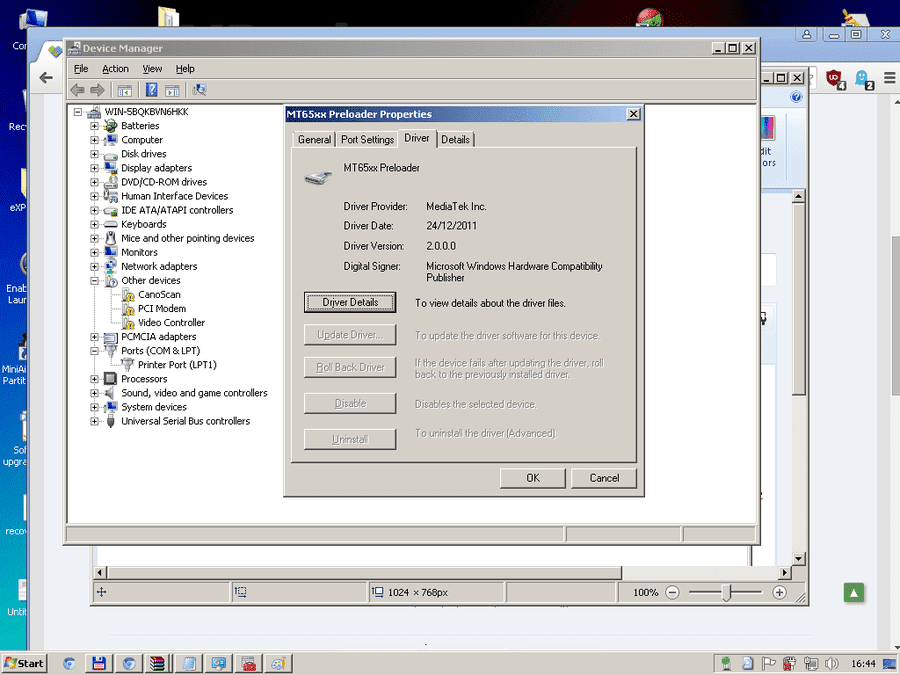The width and height of the screenshot is (900, 675).
Task: Open the browser hamburger menu icon
Action: 889,77
